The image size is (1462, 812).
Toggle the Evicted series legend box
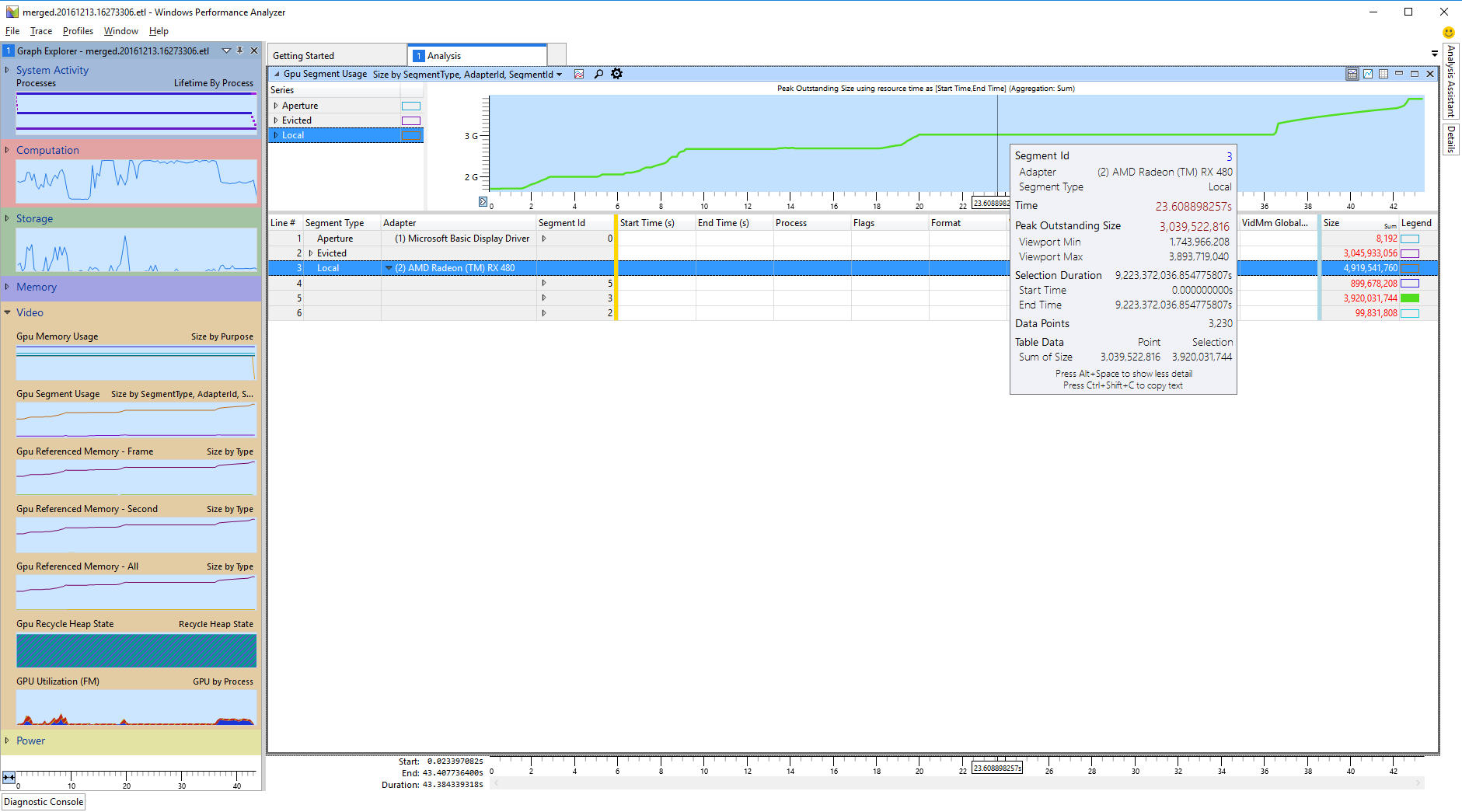[410, 120]
